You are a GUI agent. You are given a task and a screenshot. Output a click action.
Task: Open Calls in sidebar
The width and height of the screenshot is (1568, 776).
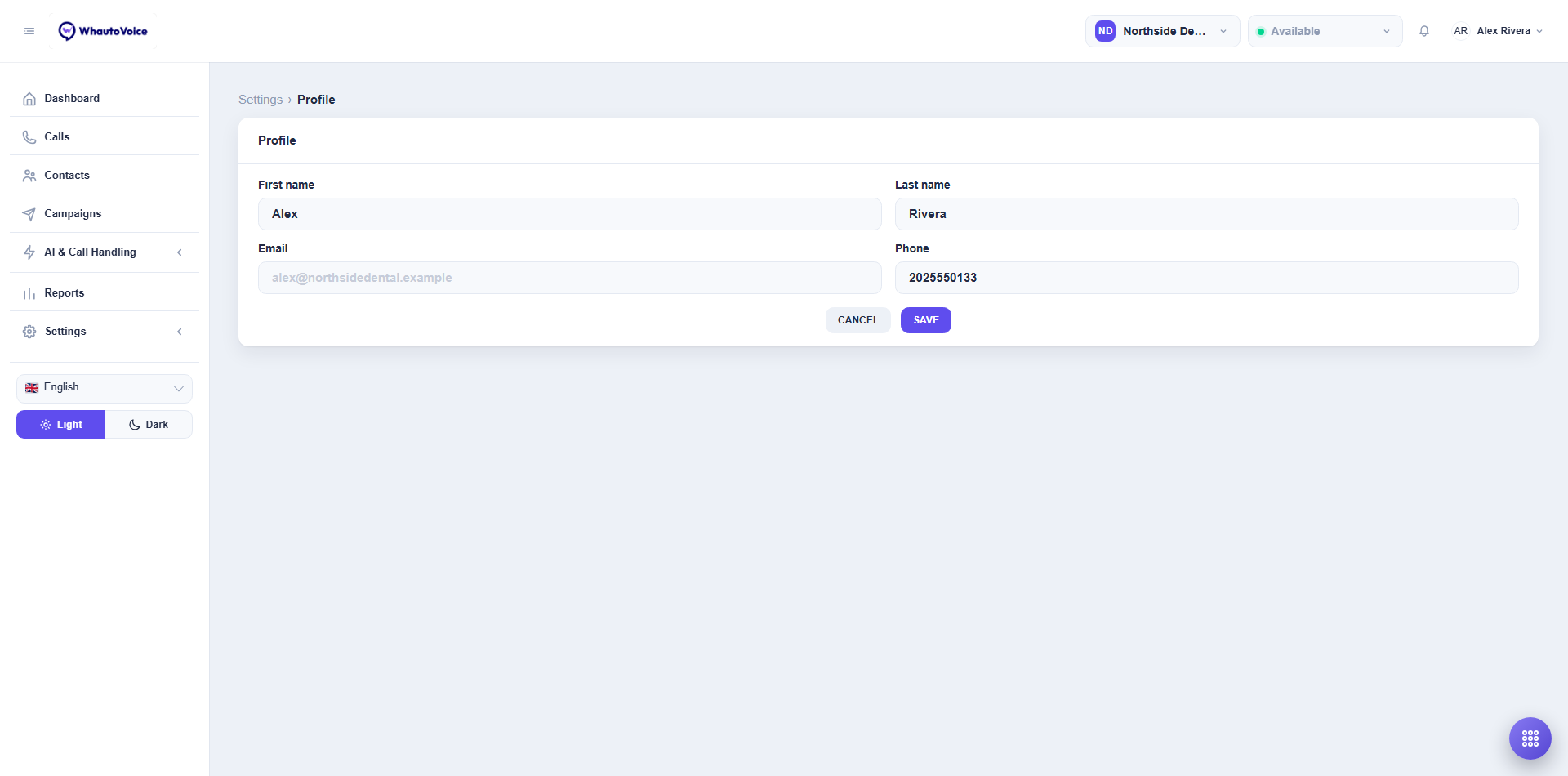tap(105, 136)
